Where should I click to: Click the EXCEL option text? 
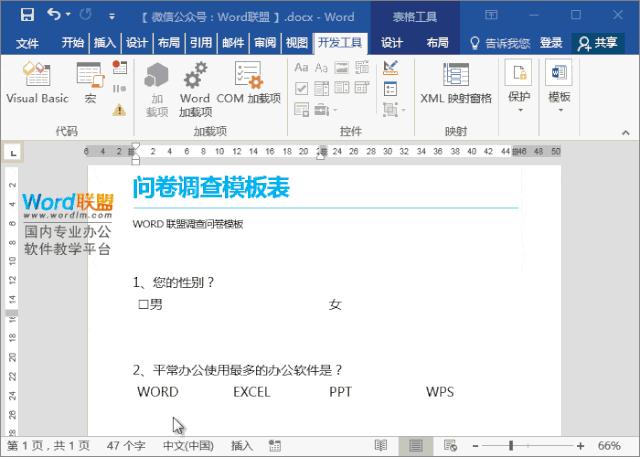point(252,392)
